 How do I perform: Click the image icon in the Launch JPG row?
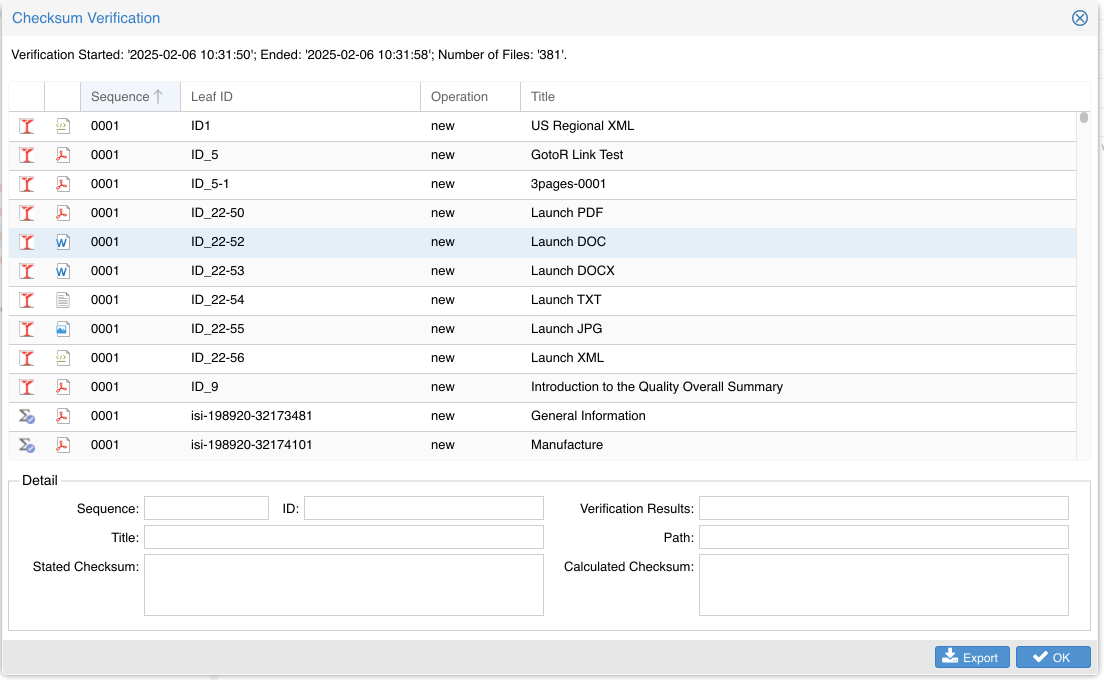(63, 329)
